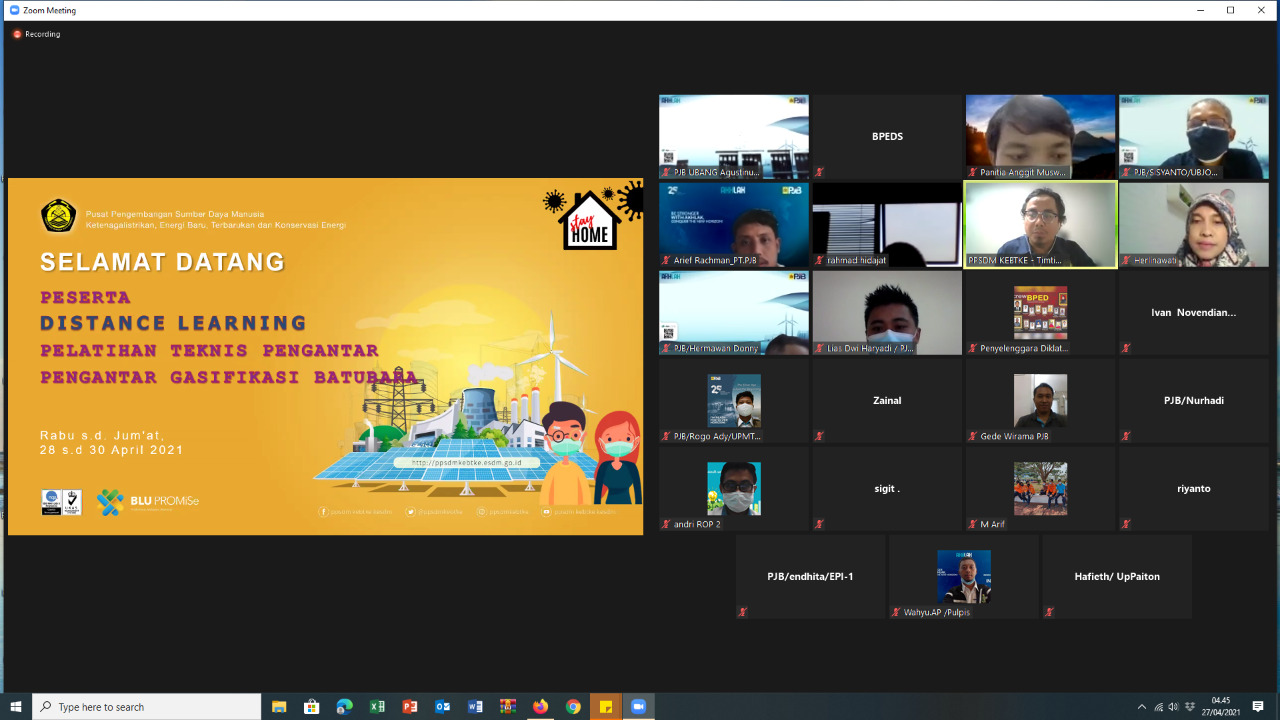The height and width of the screenshot is (720, 1280).
Task: Launch Microsoft Edge from the taskbar
Action: (x=345, y=707)
